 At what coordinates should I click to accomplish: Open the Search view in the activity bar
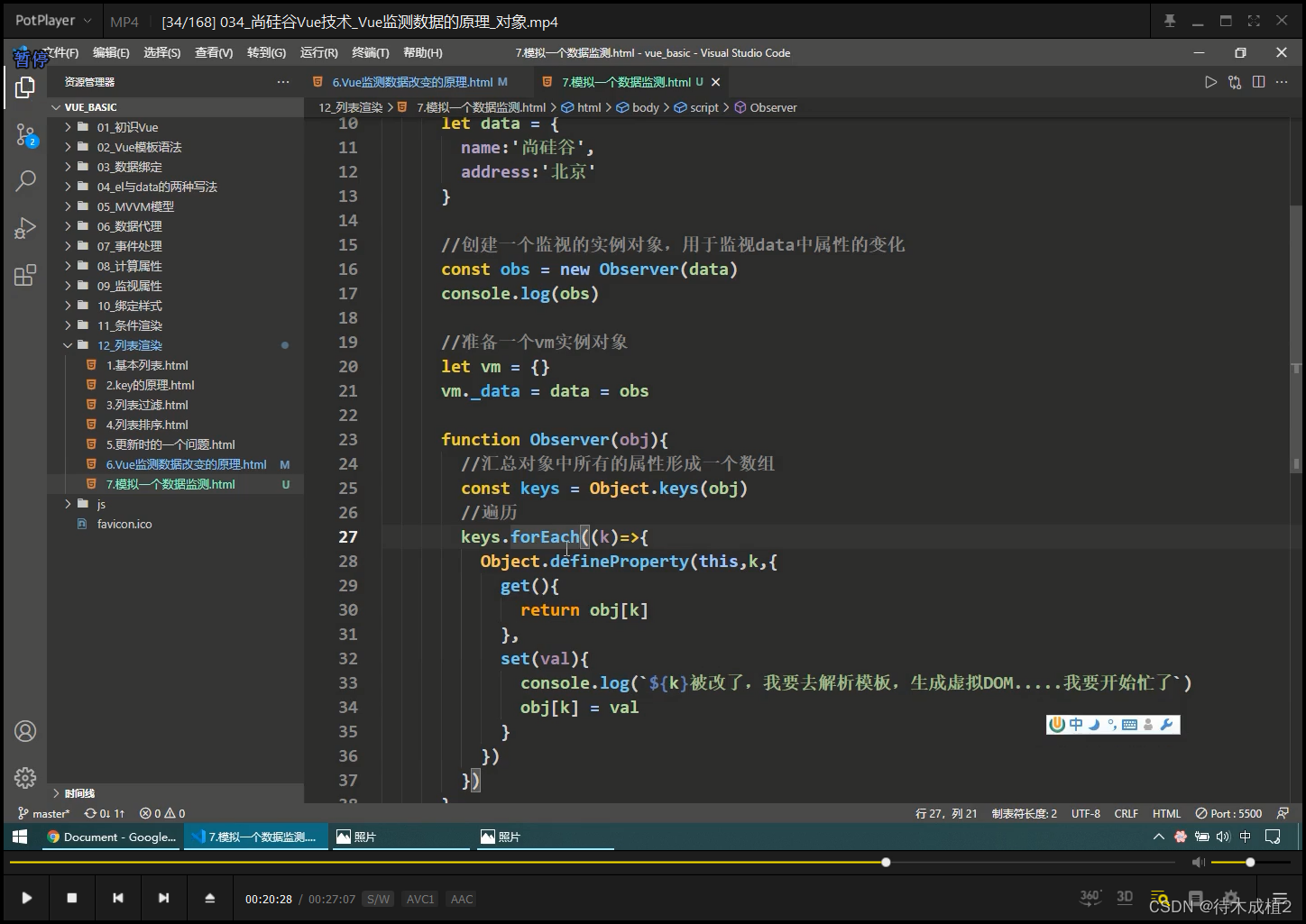coord(25,181)
